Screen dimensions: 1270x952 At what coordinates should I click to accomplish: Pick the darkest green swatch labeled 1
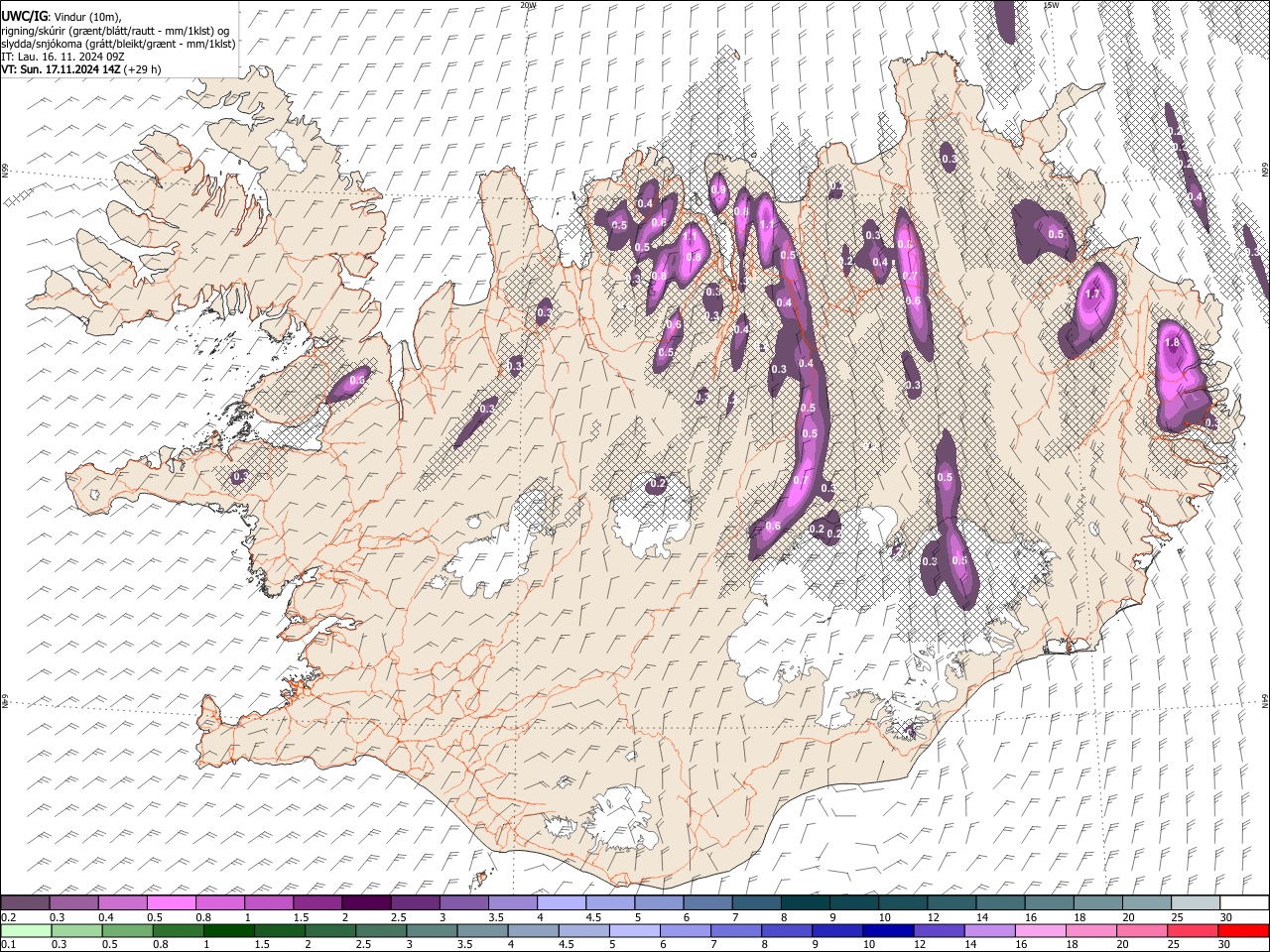click(229, 930)
